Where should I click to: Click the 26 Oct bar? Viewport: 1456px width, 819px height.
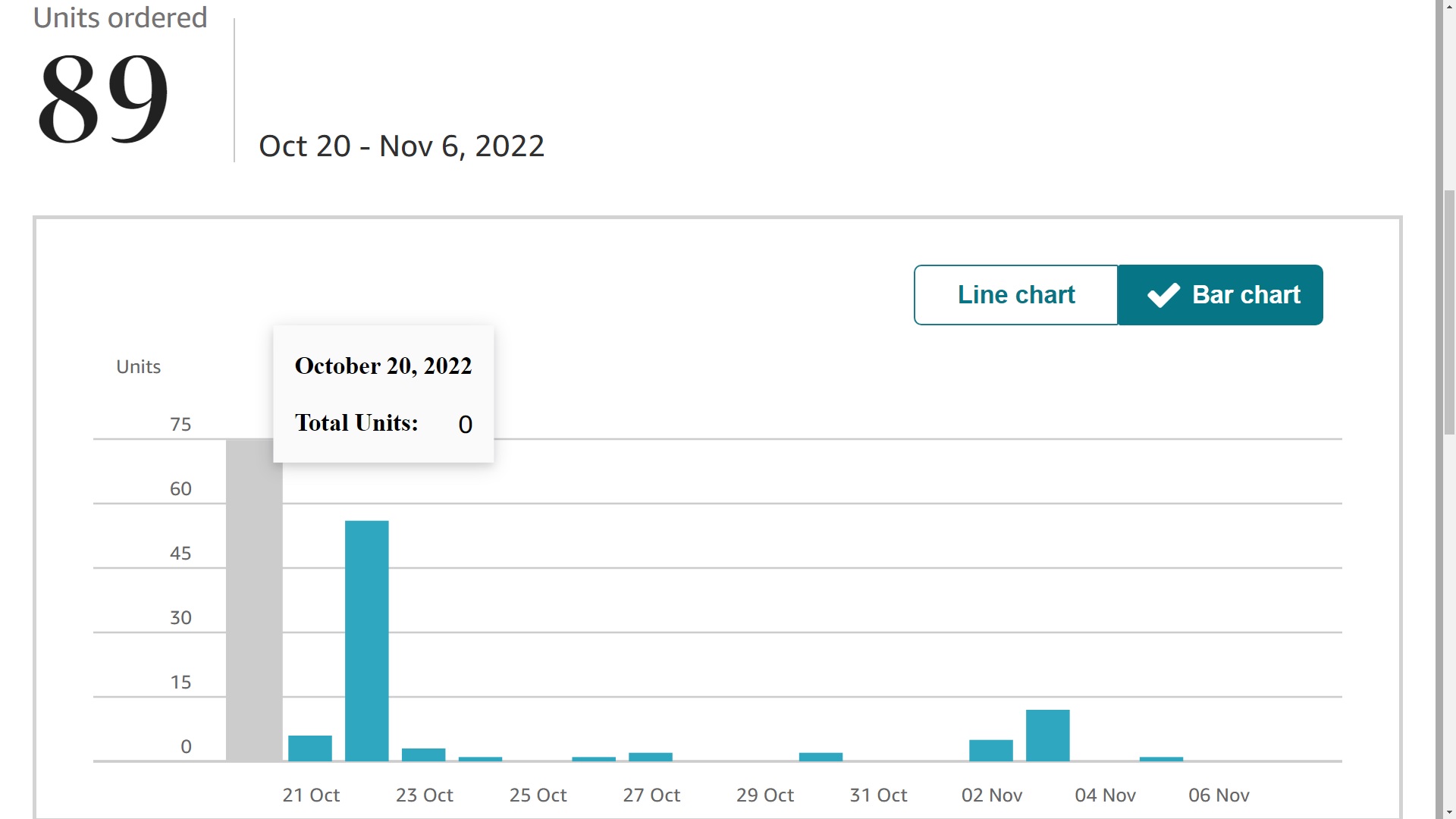tap(594, 759)
